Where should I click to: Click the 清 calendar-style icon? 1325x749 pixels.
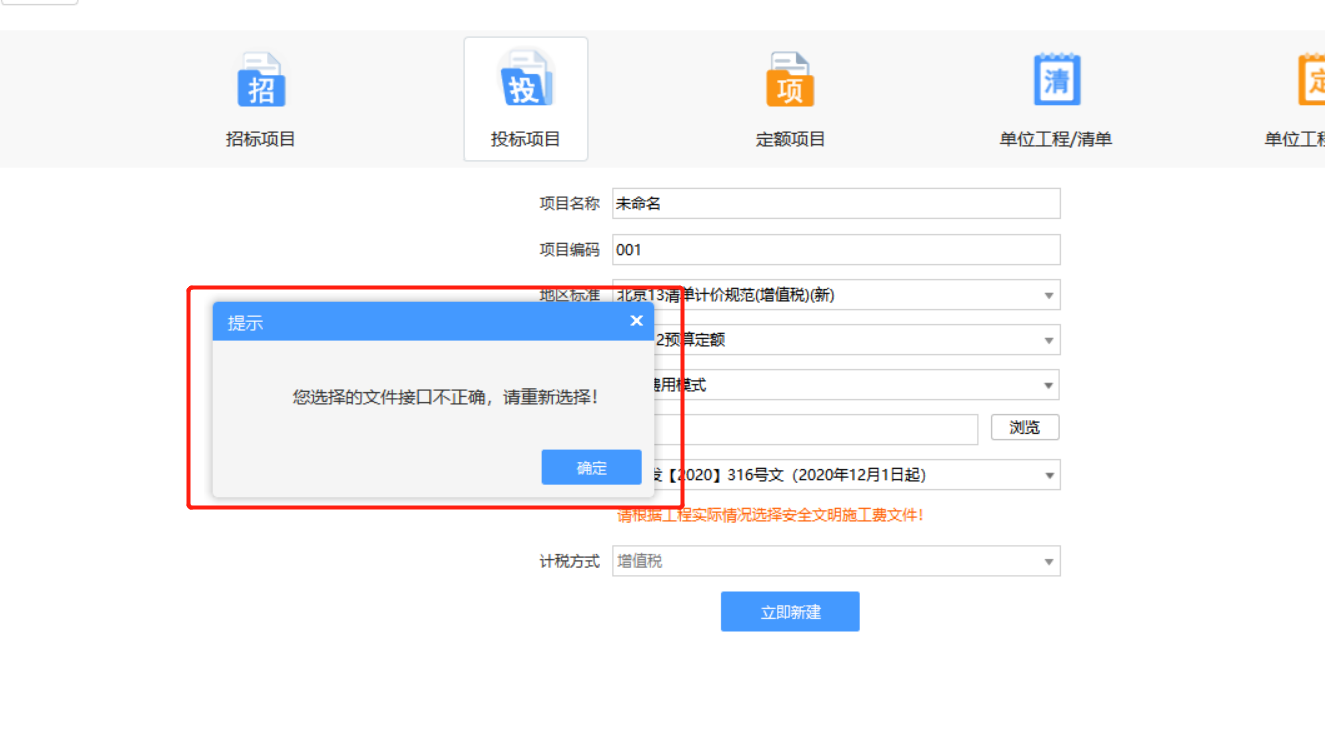pyautogui.click(x=1055, y=77)
